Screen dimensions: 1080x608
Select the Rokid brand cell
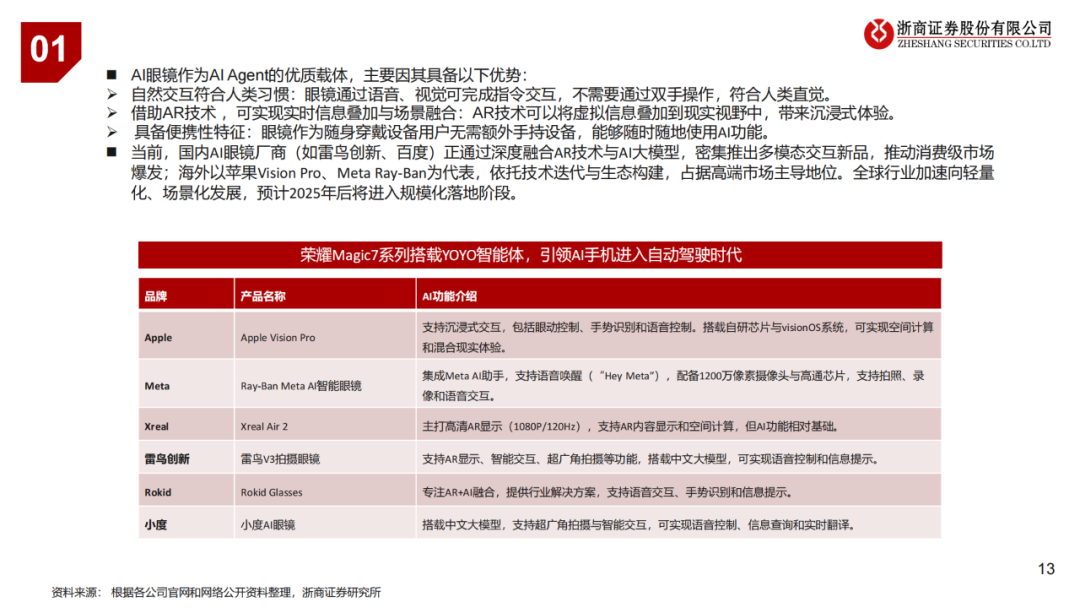[186, 492]
